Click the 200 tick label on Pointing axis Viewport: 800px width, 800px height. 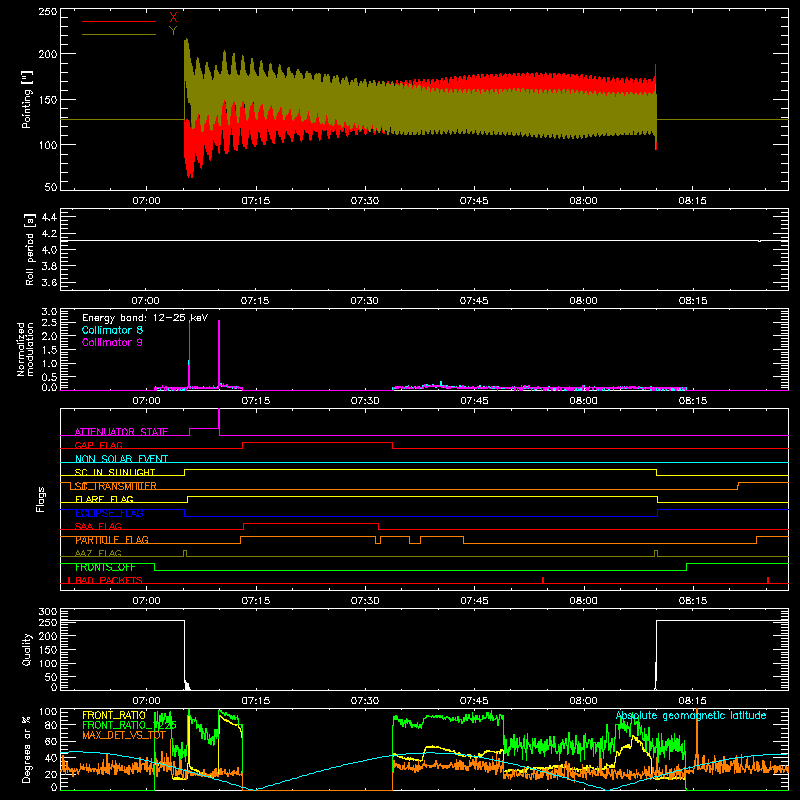click(47, 54)
